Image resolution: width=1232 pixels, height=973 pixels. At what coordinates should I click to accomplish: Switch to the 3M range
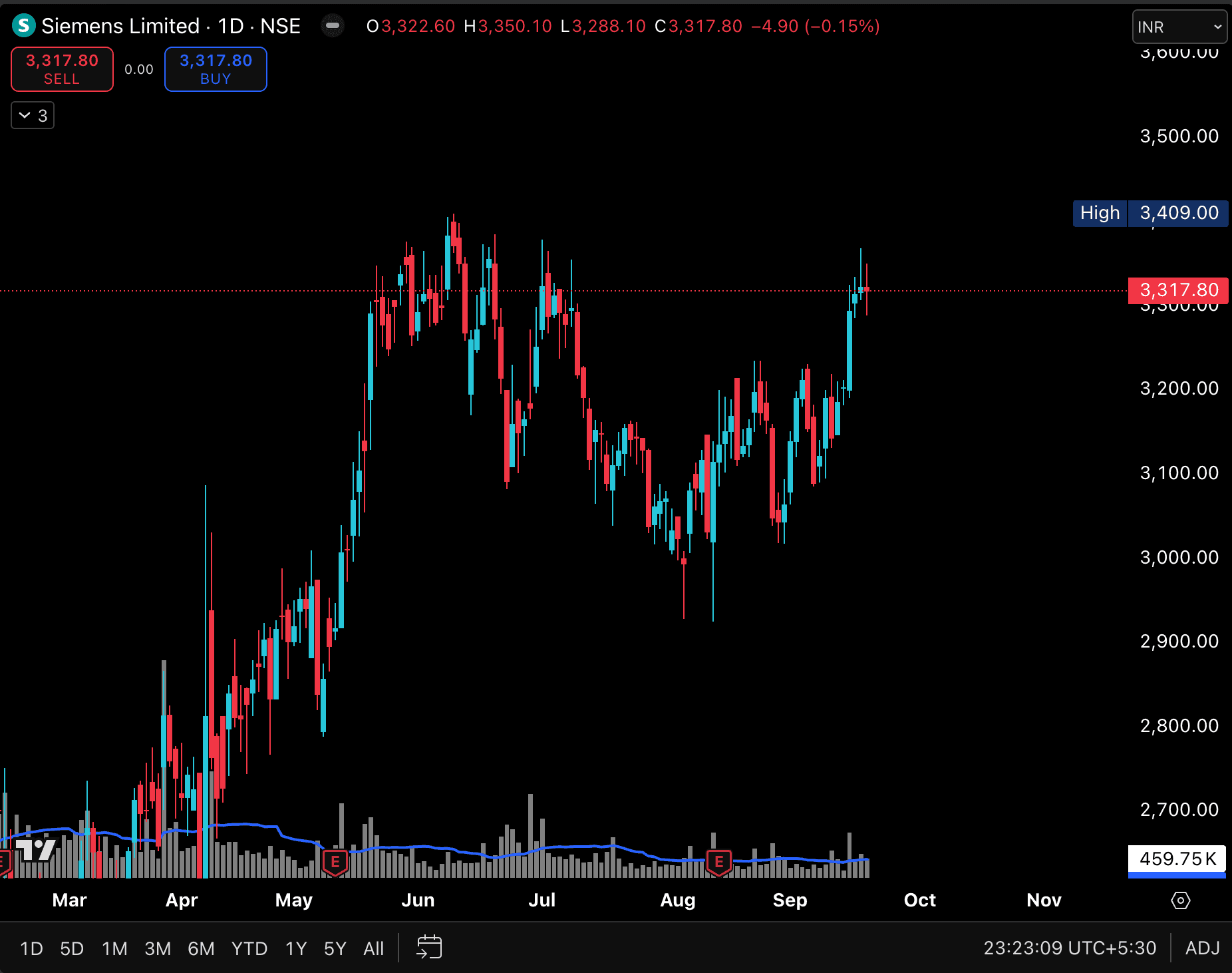click(158, 948)
